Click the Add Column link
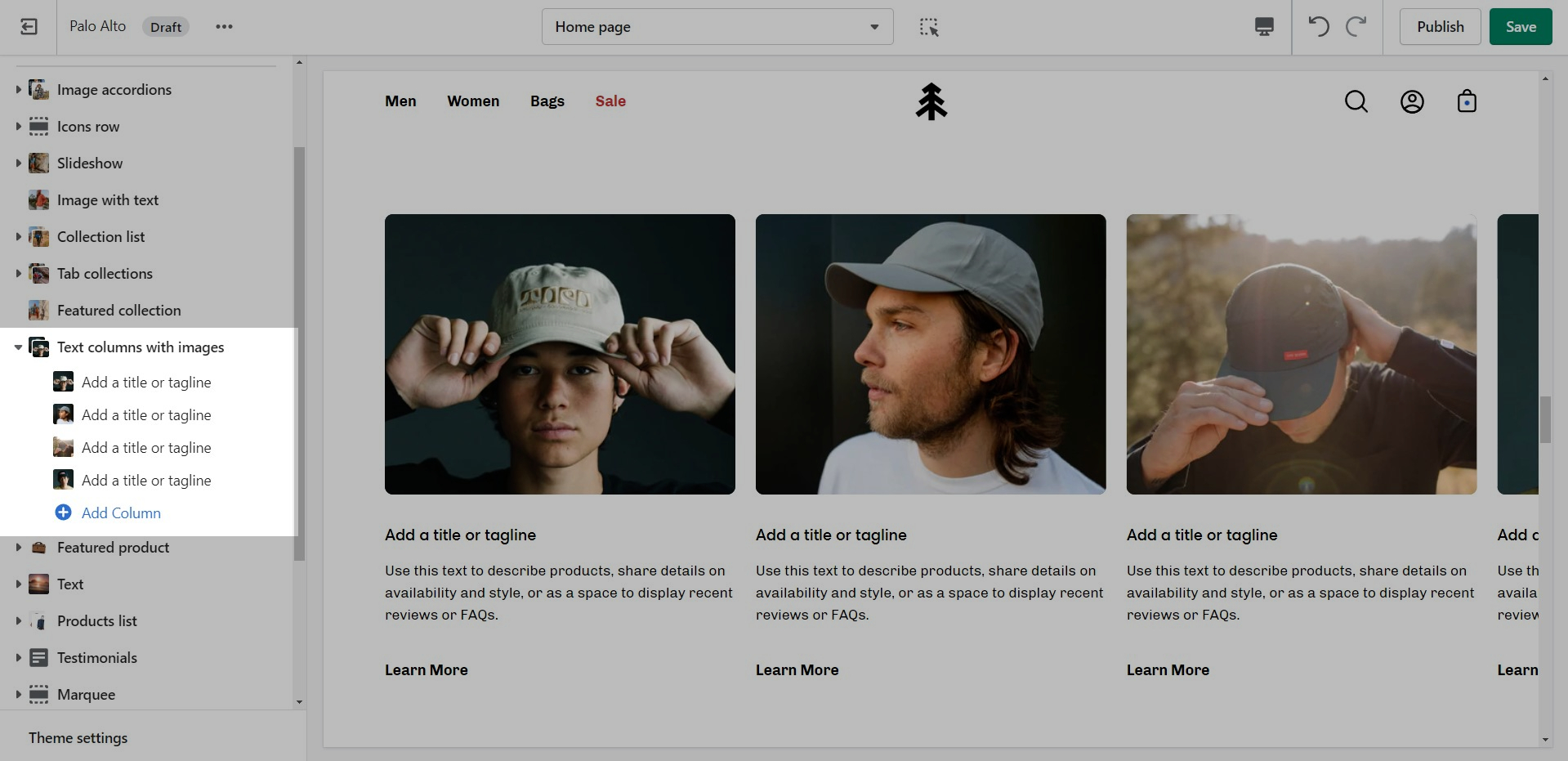Viewport: 1568px width, 761px height. click(121, 513)
